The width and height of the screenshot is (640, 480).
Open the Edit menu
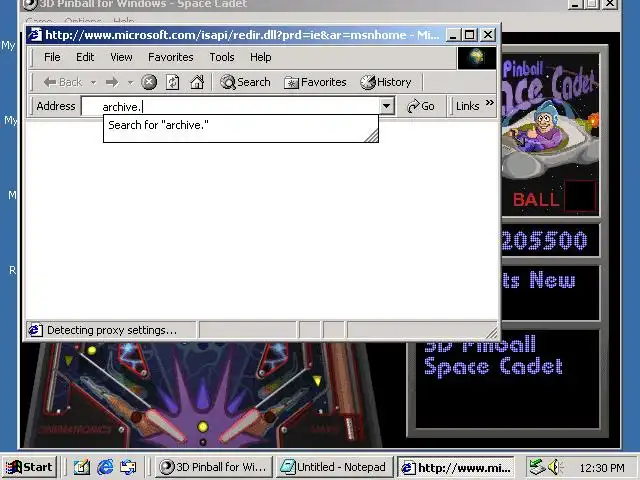(85, 57)
